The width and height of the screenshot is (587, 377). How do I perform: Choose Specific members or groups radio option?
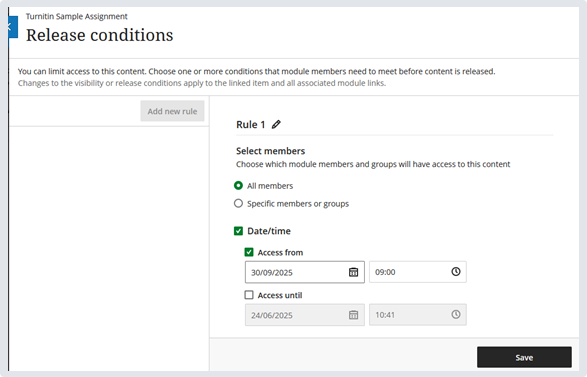pos(238,203)
